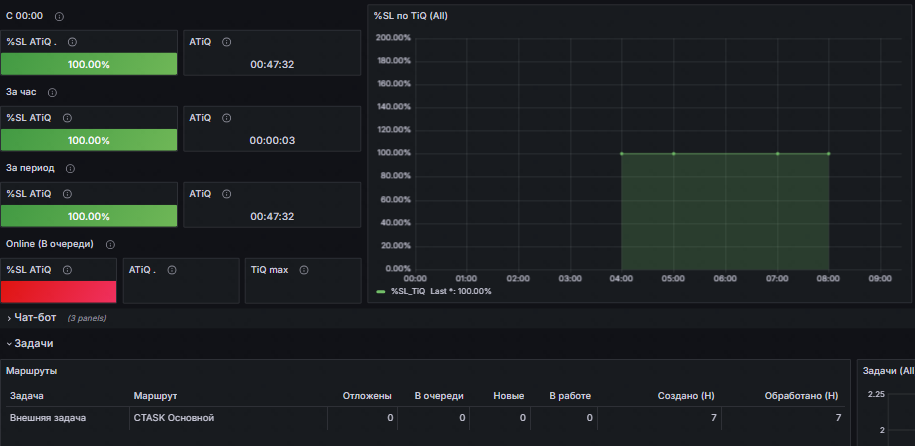915x446 pixels.
Task: Click info icon next to 'Online (В очереди)'
Action: (110, 245)
